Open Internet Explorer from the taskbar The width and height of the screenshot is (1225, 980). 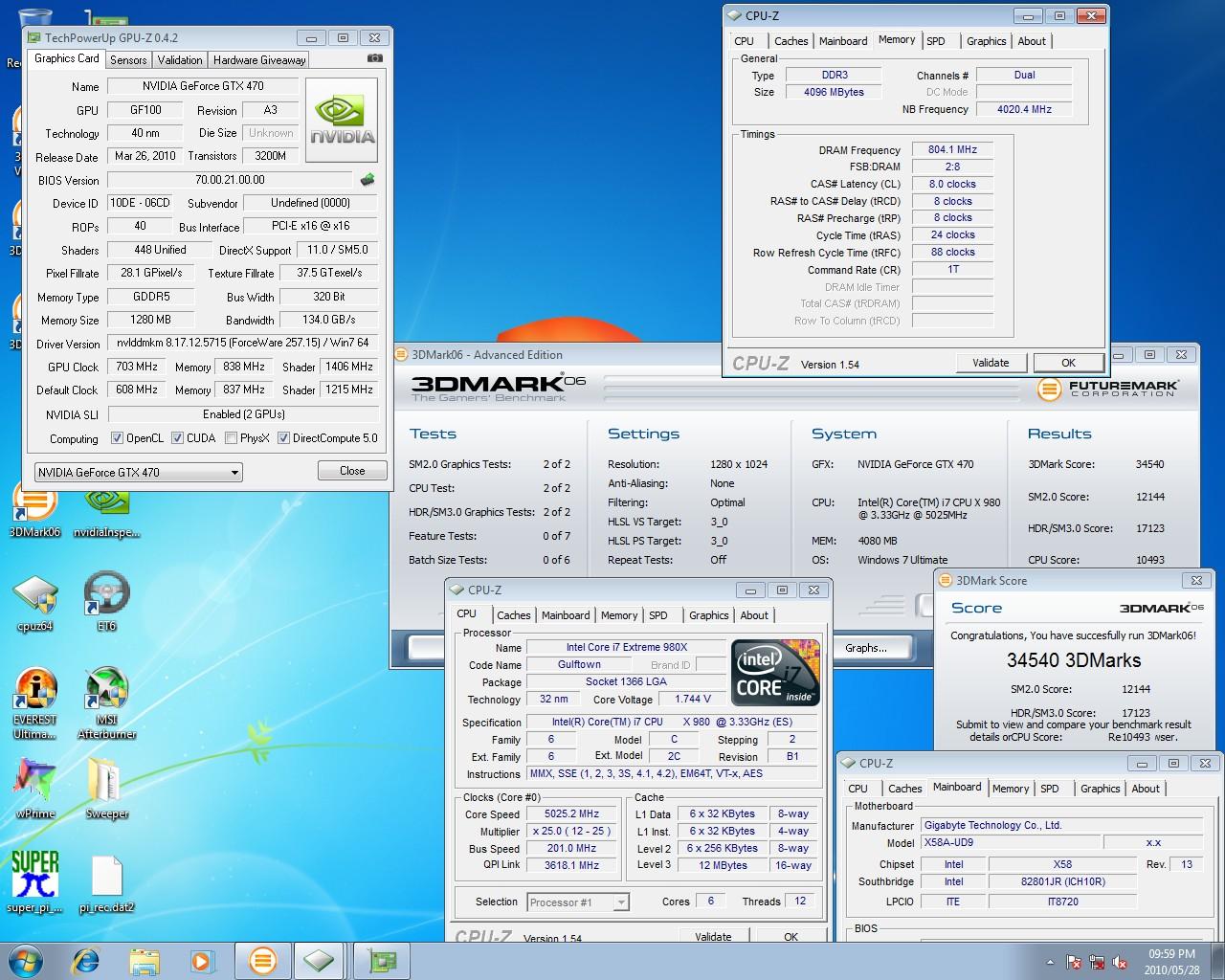coord(87,960)
